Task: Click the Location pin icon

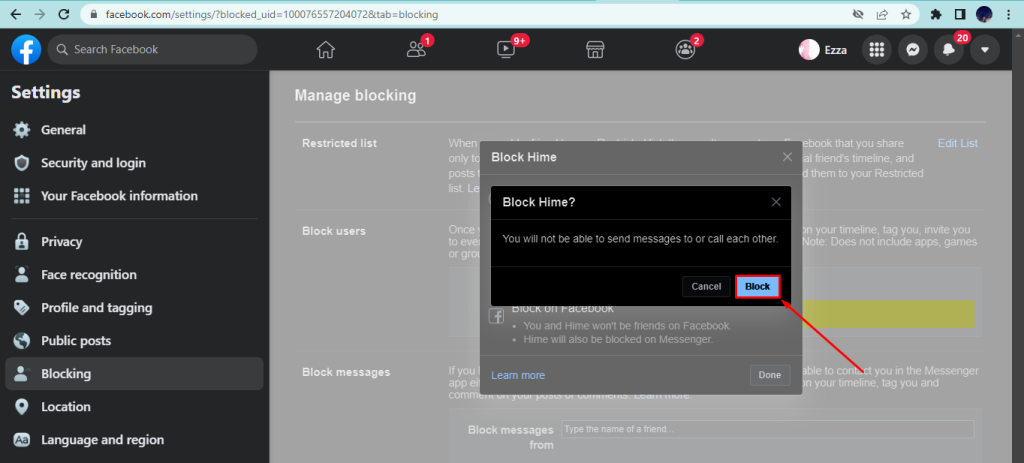Action: [22, 407]
